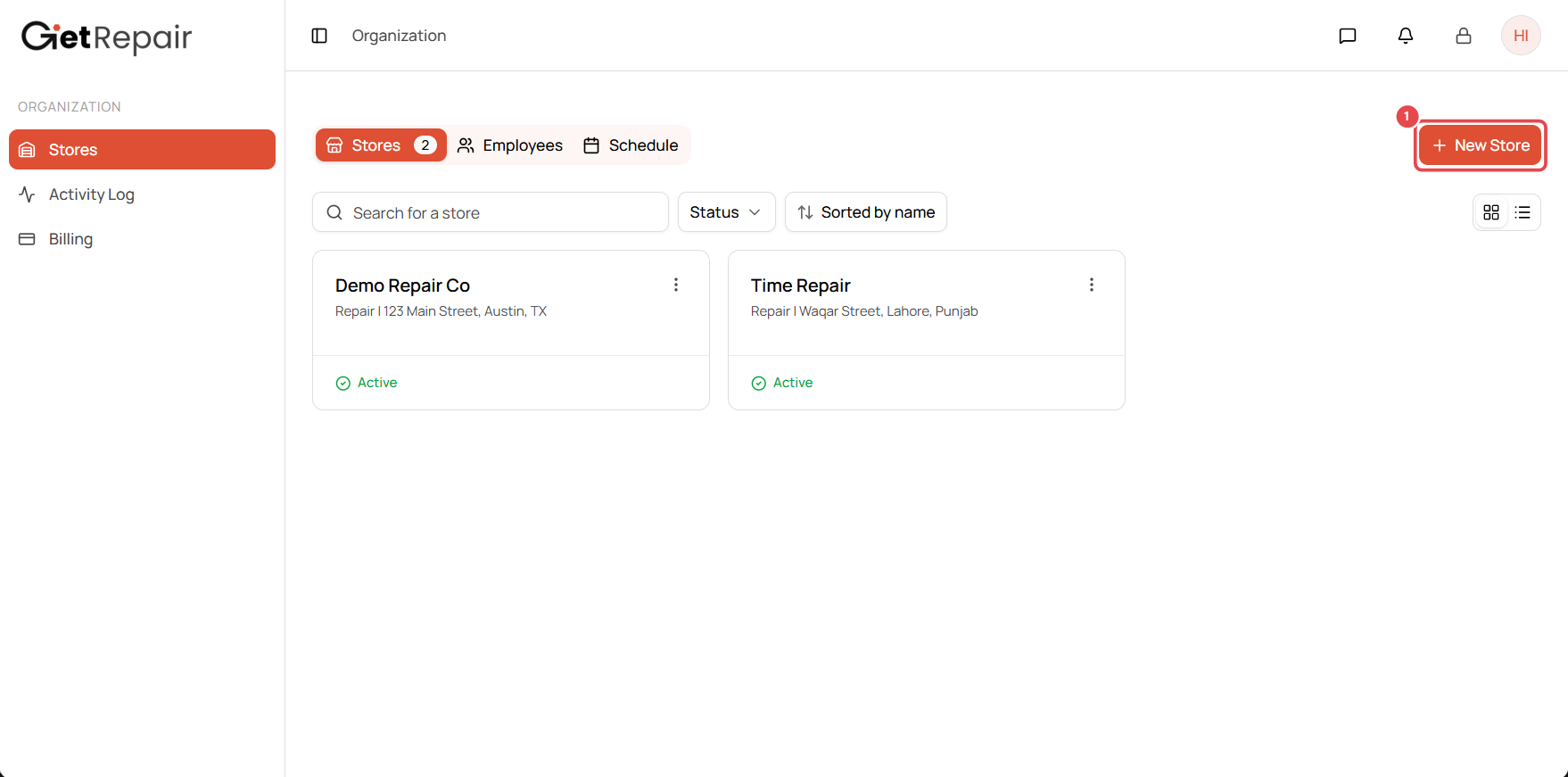The width and height of the screenshot is (1568, 777).
Task: Switch to grid view
Action: pos(1491,212)
